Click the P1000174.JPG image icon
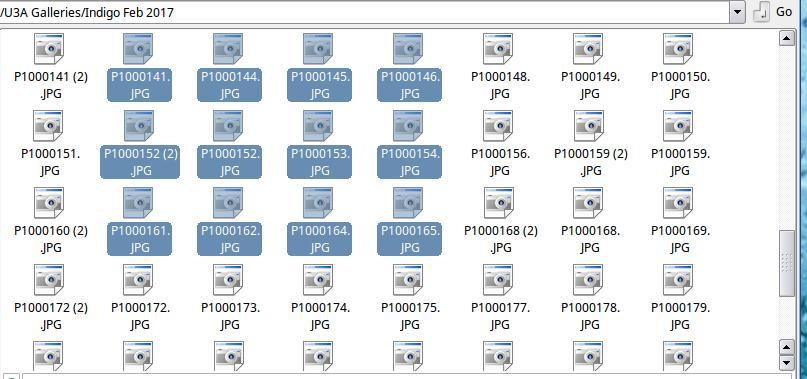Viewport: 807px width, 379px height. point(319,280)
